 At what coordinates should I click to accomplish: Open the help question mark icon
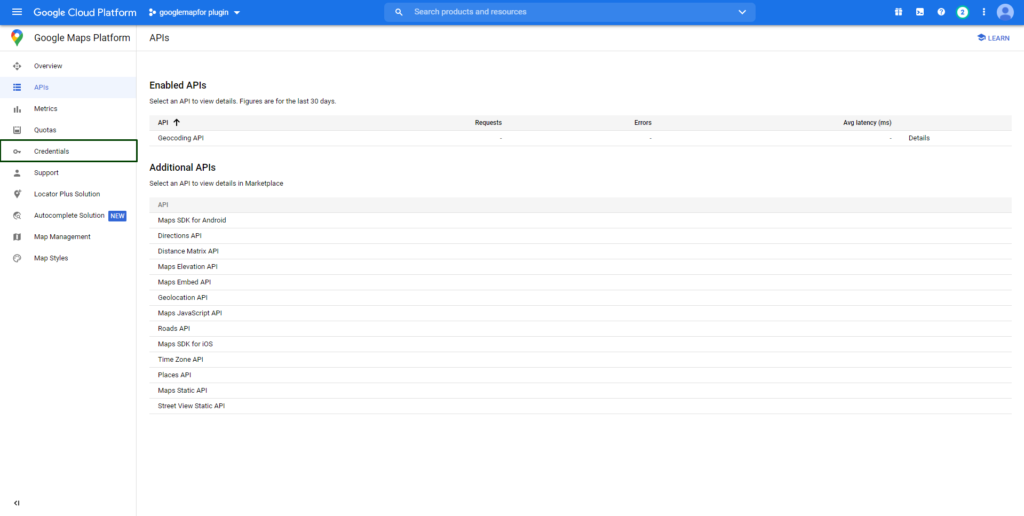pos(941,12)
